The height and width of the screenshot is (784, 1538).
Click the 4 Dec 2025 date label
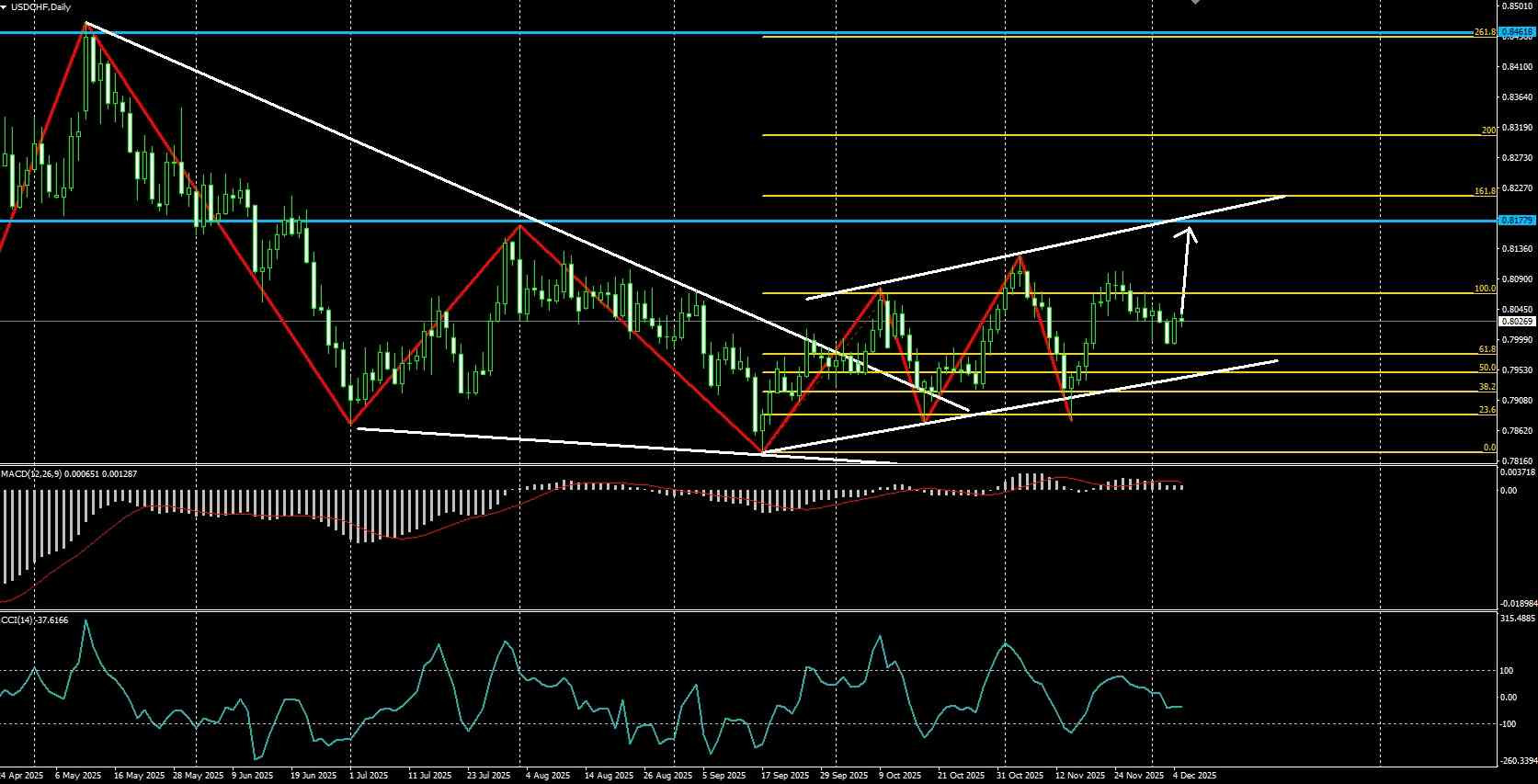[1194, 776]
